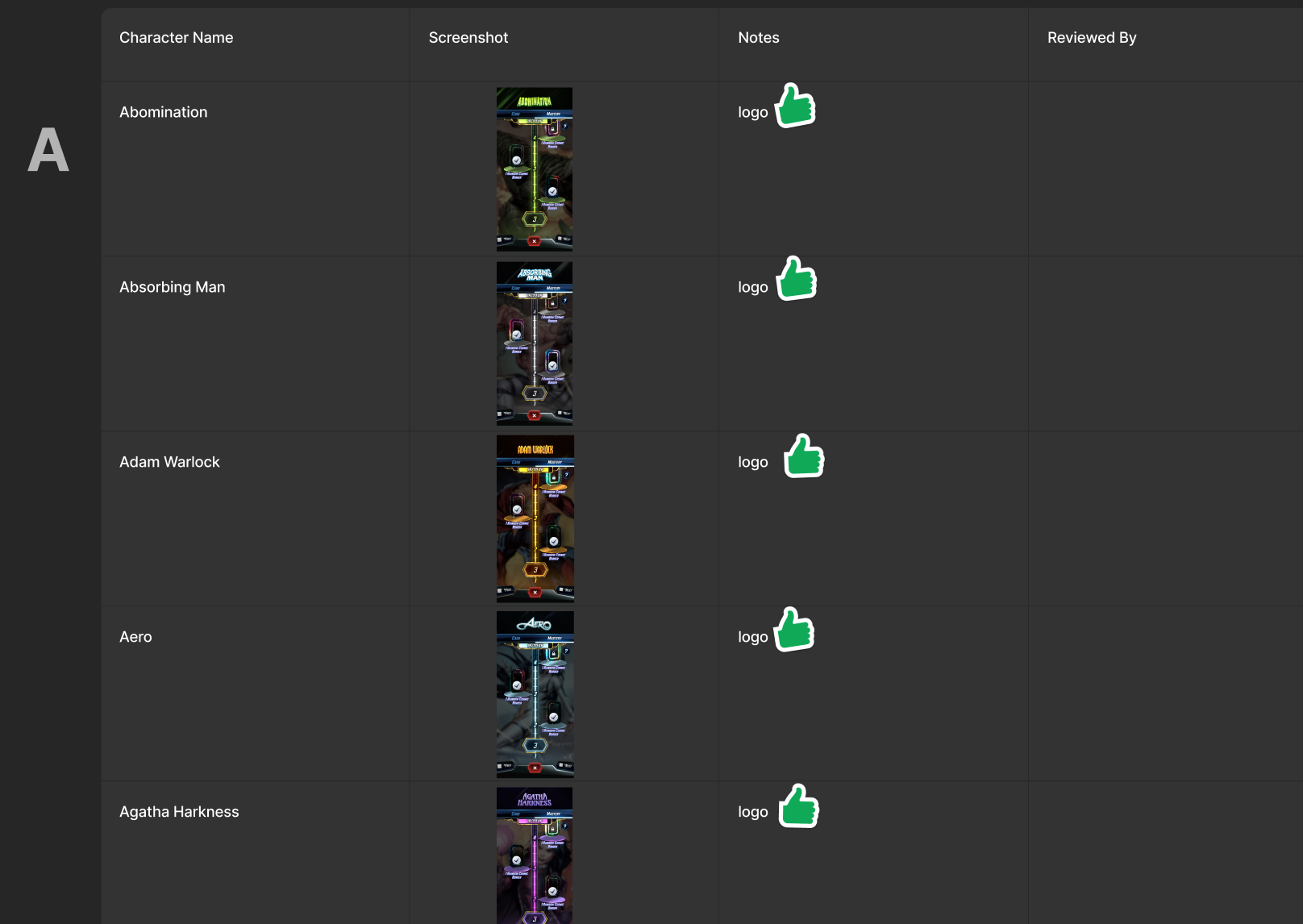The width and height of the screenshot is (1303, 924).
Task: Click the thumbs-up sticker in Abomination row
Action: coord(795,106)
